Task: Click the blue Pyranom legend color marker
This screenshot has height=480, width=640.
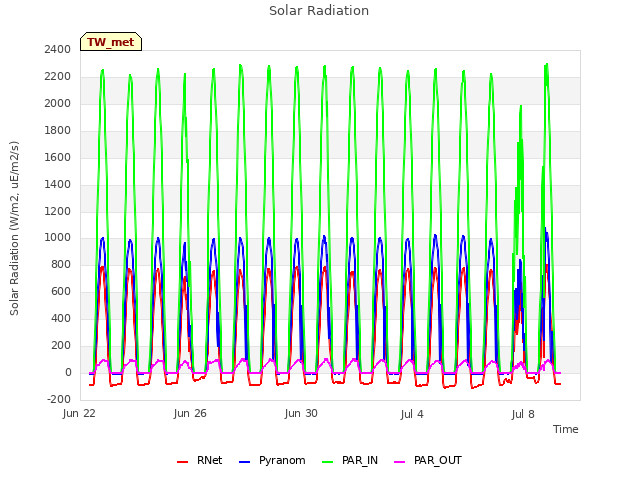Action: click(244, 462)
